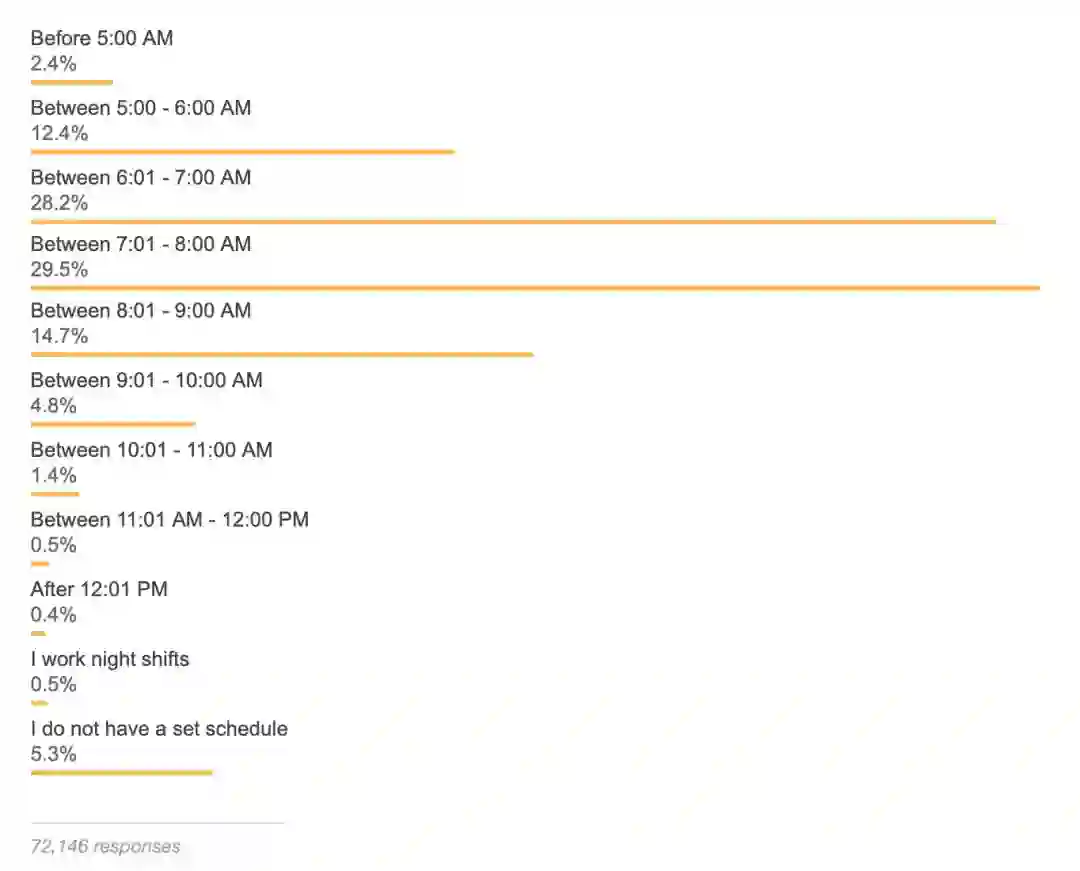Select the "Between 5:00 - 6:00 AM" label
Viewport: 1080px width, 871px height.
click(140, 108)
